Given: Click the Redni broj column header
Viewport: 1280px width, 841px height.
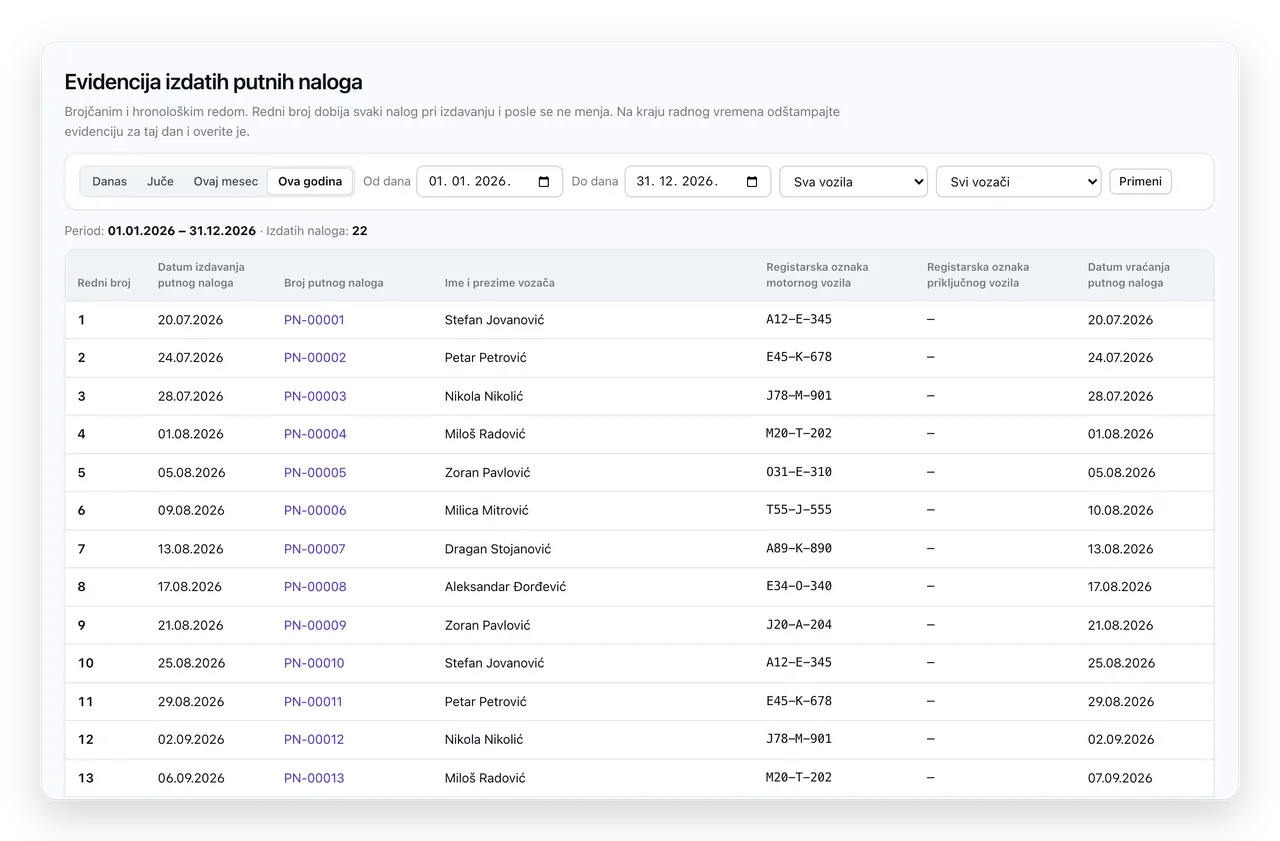Looking at the screenshot, I should click(104, 283).
